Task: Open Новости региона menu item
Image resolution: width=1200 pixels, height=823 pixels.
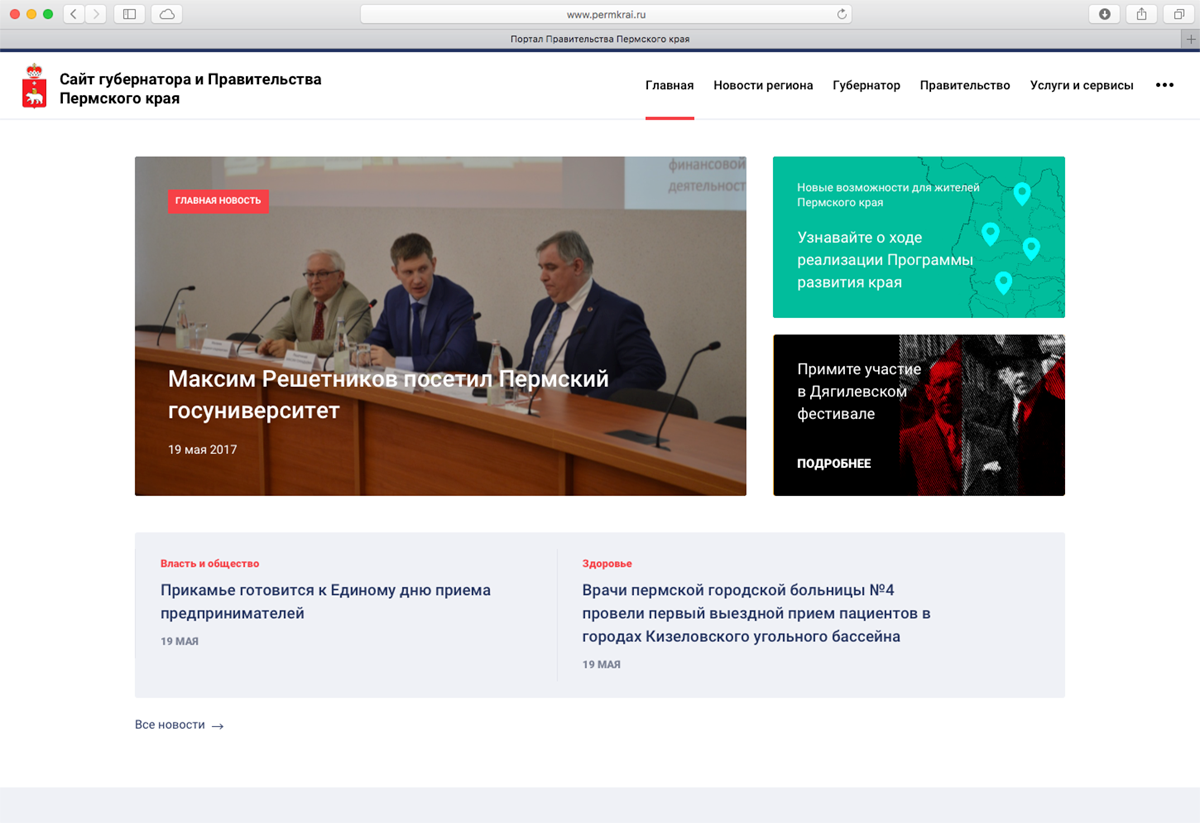Action: coord(763,85)
